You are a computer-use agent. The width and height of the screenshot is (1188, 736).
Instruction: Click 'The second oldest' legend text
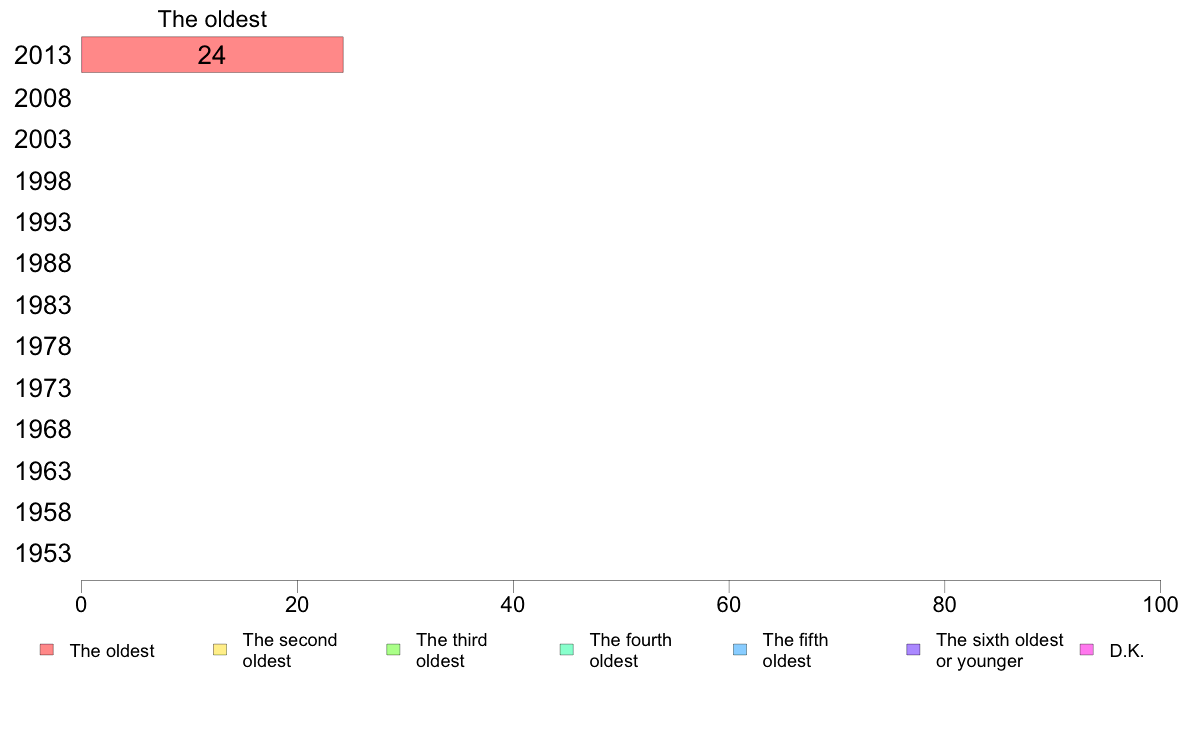coord(289,650)
